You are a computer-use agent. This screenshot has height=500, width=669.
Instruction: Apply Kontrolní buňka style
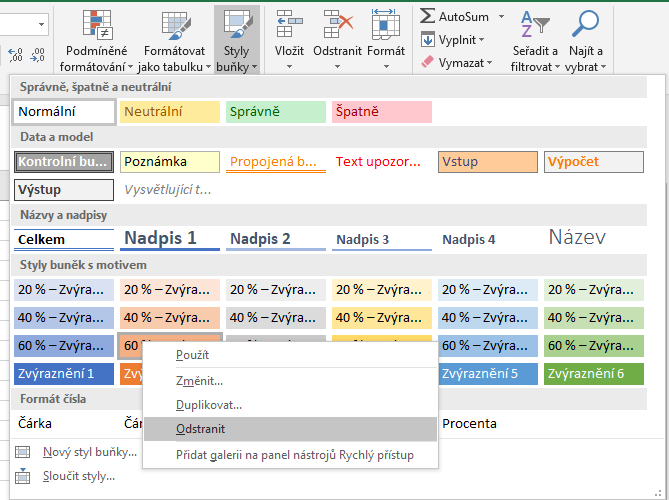coord(64,162)
